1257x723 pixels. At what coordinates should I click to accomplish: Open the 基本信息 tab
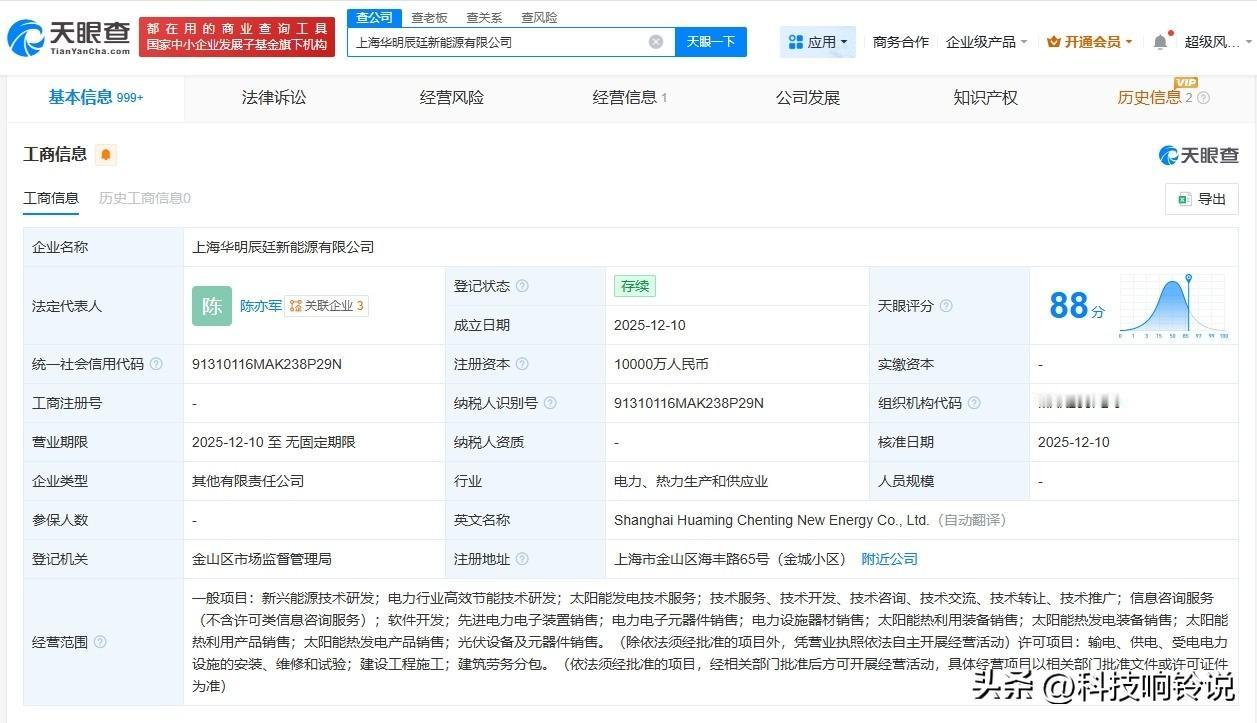pyautogui.click(x=96, y=97)
